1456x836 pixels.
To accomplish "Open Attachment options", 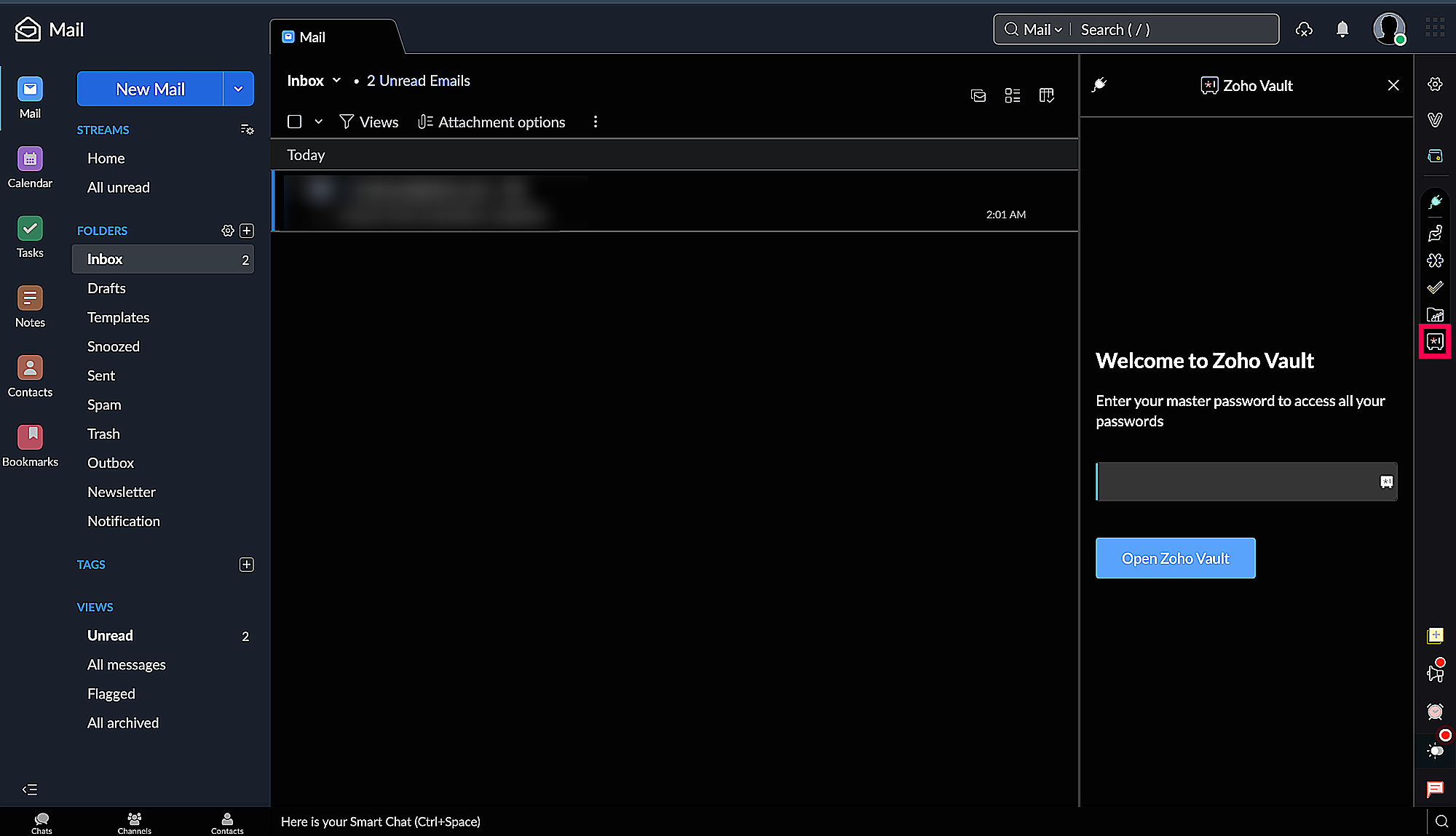I will (x=491, y=122).
